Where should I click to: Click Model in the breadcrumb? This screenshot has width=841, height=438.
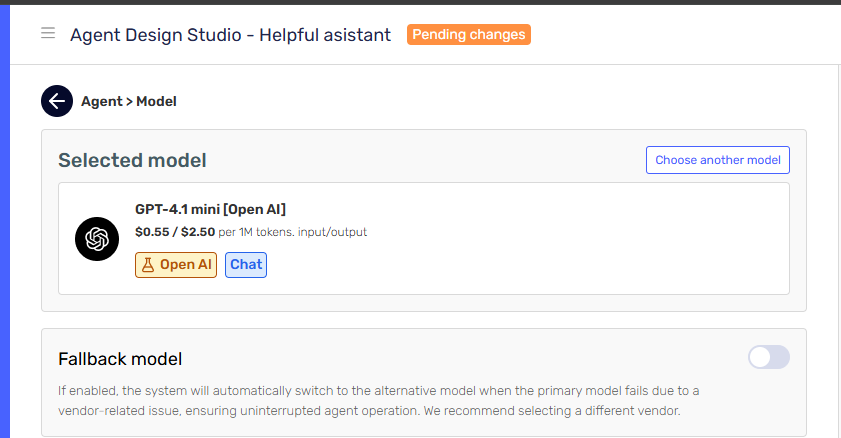(156, 101)
